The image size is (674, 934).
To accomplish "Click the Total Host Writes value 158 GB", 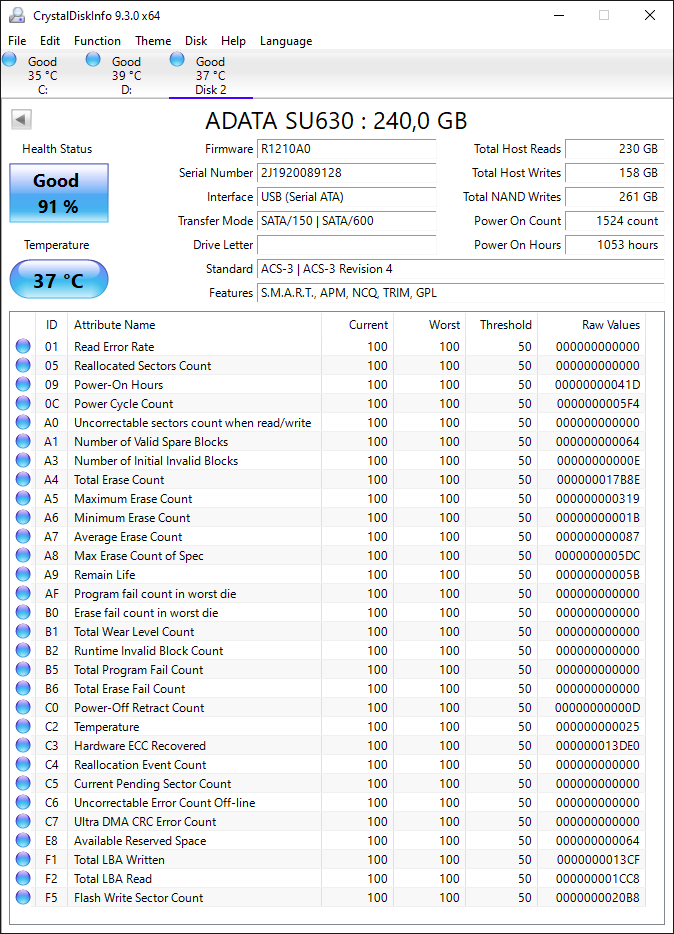I will click(614, 173).
